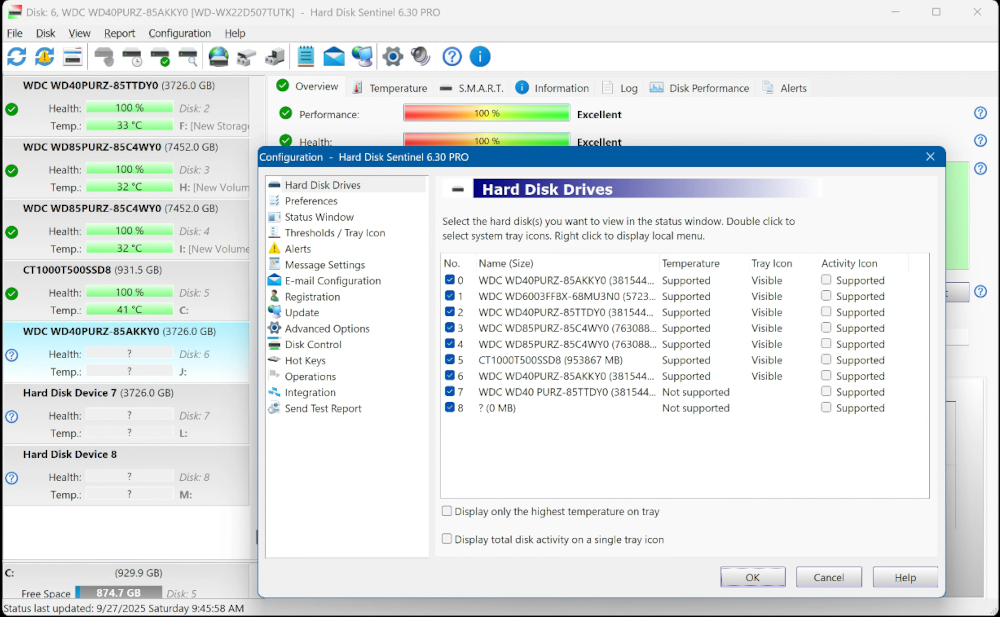Switch to the S.M.A.R.T. tab
1000x617 pixels.
(x=472, y=88)
